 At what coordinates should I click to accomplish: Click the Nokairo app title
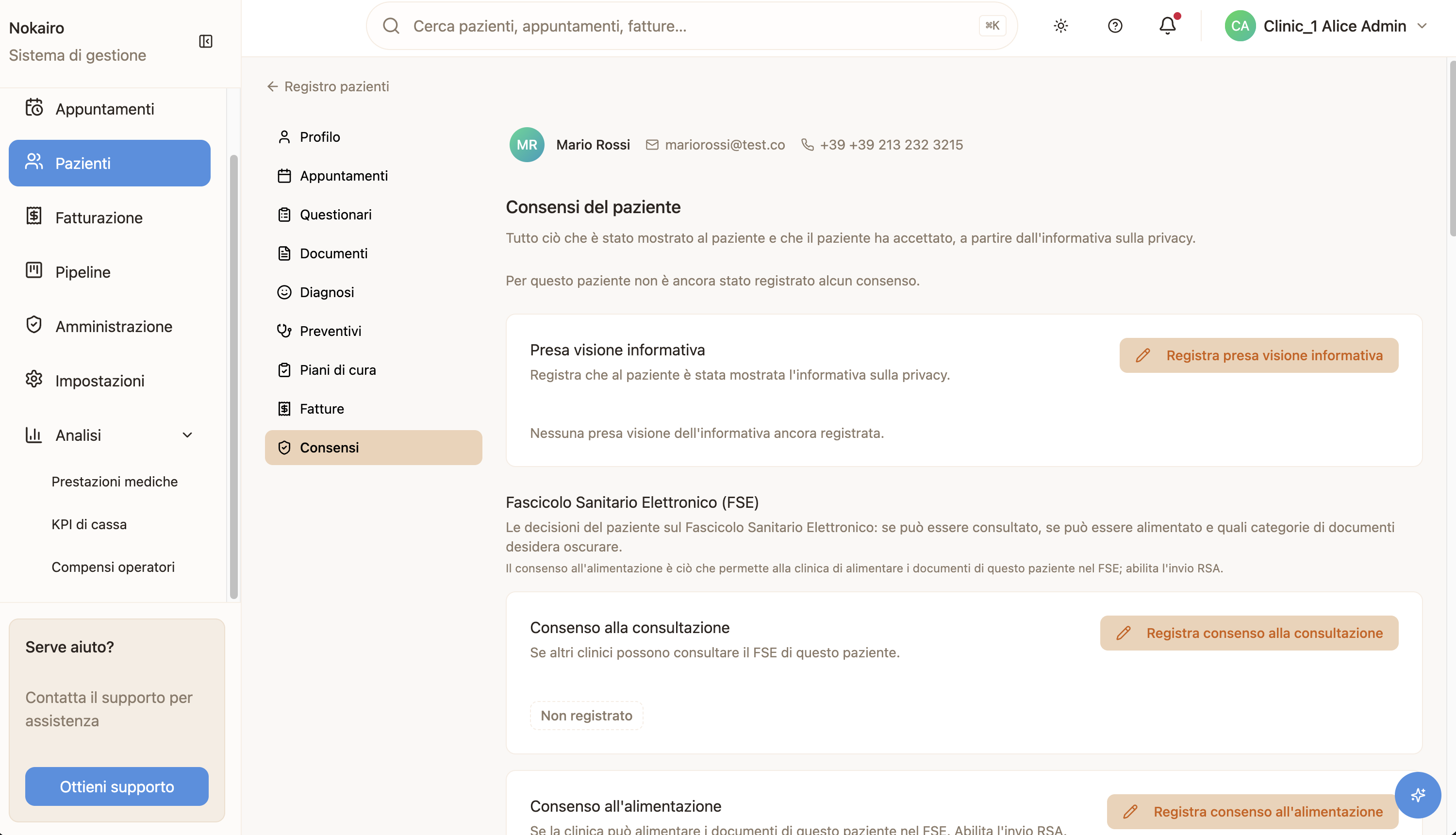[37, 28]
